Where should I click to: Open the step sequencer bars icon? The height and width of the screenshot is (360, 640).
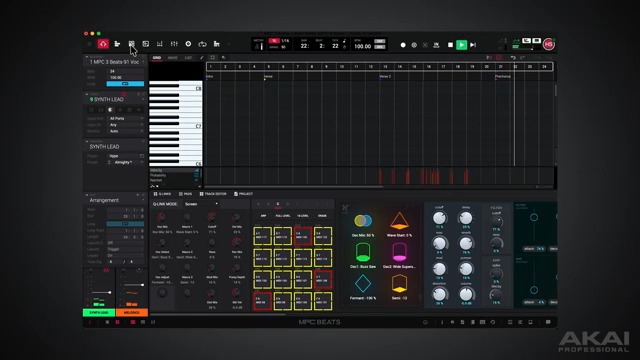160,44
